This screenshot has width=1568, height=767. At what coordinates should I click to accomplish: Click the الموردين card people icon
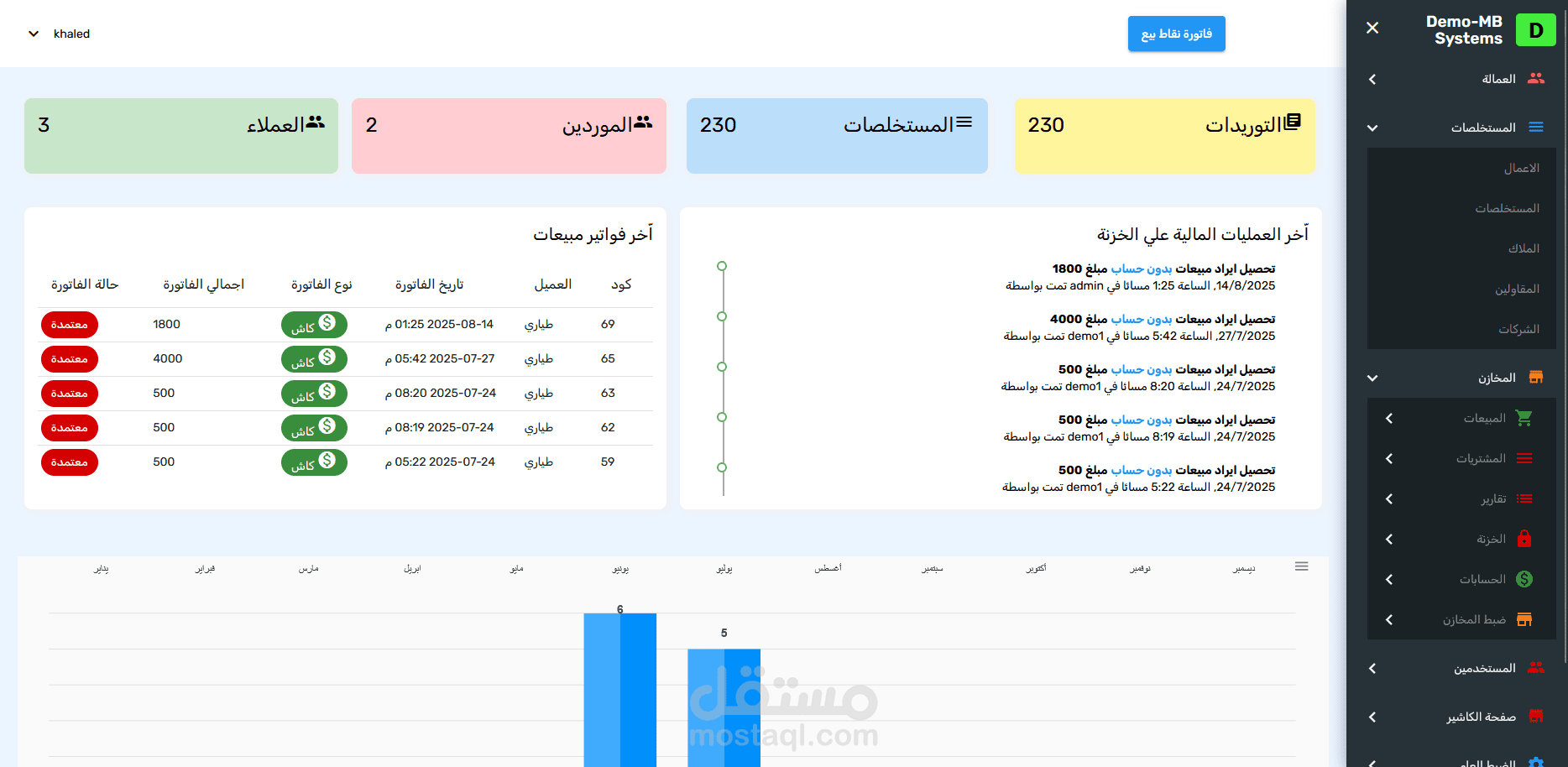point(643,123)
